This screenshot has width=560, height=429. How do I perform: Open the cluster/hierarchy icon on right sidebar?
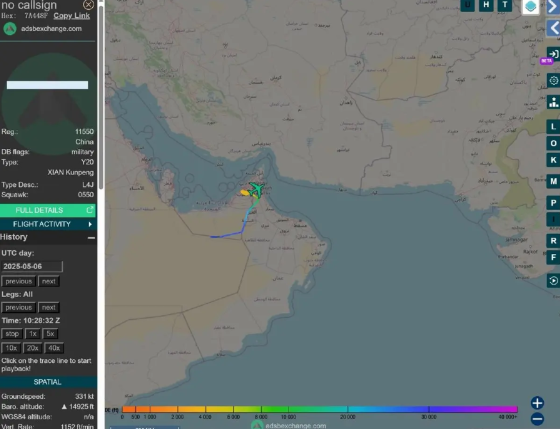[x=553, y=102]
